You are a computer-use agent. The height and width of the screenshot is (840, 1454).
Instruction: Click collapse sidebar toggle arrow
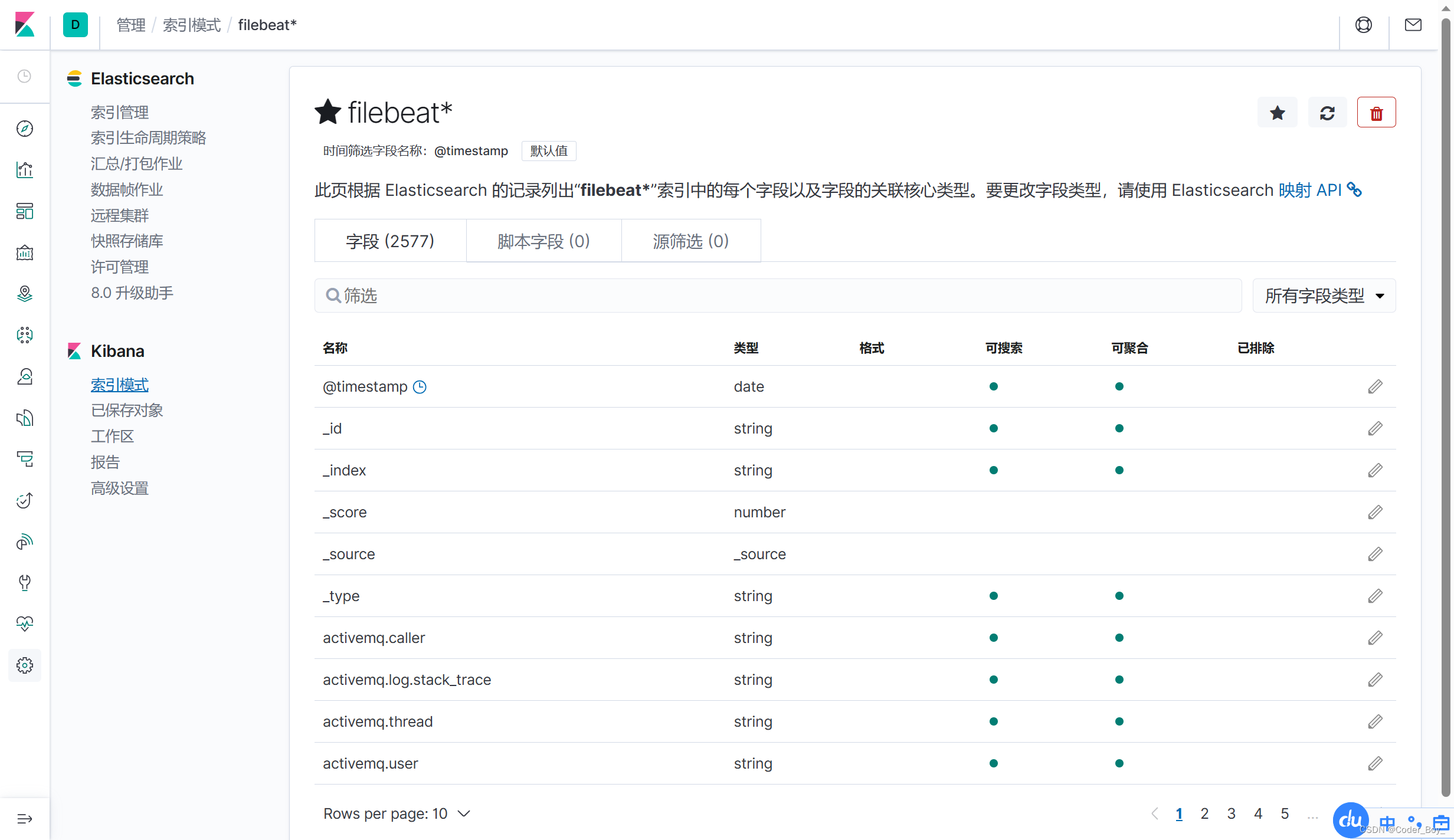(25, 819)
